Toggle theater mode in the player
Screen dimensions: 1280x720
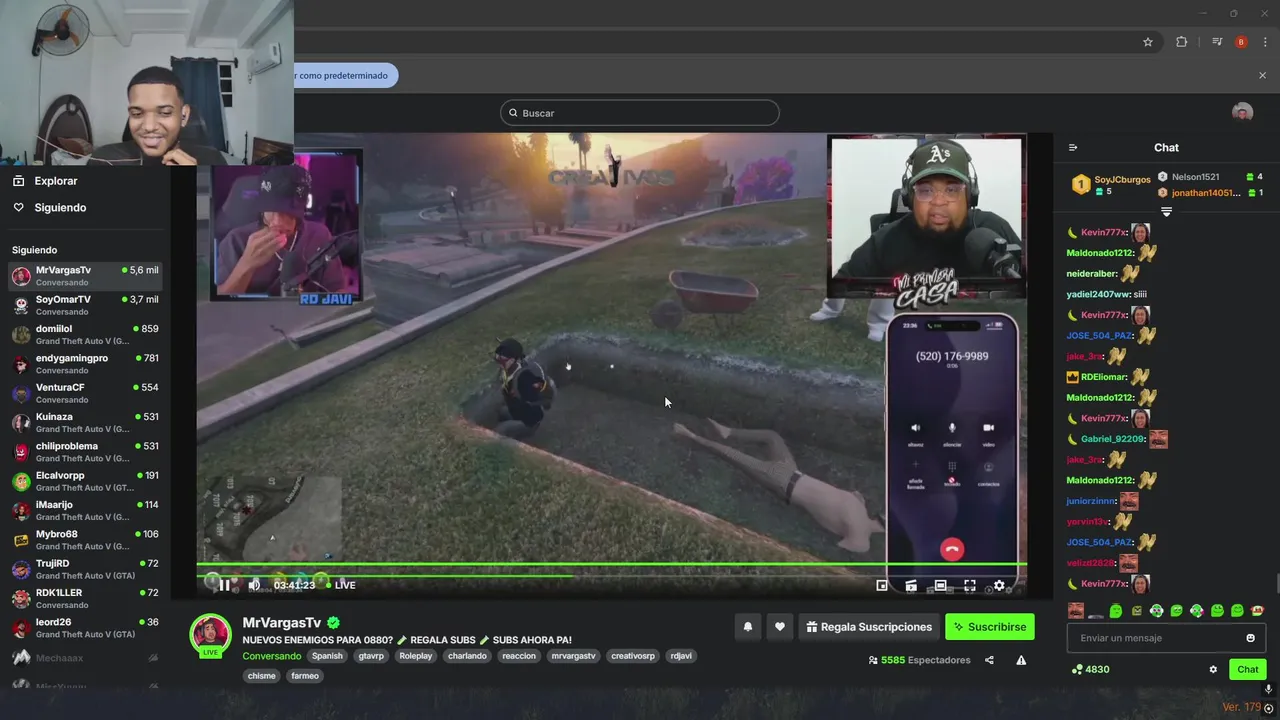[x=940, y=586]
